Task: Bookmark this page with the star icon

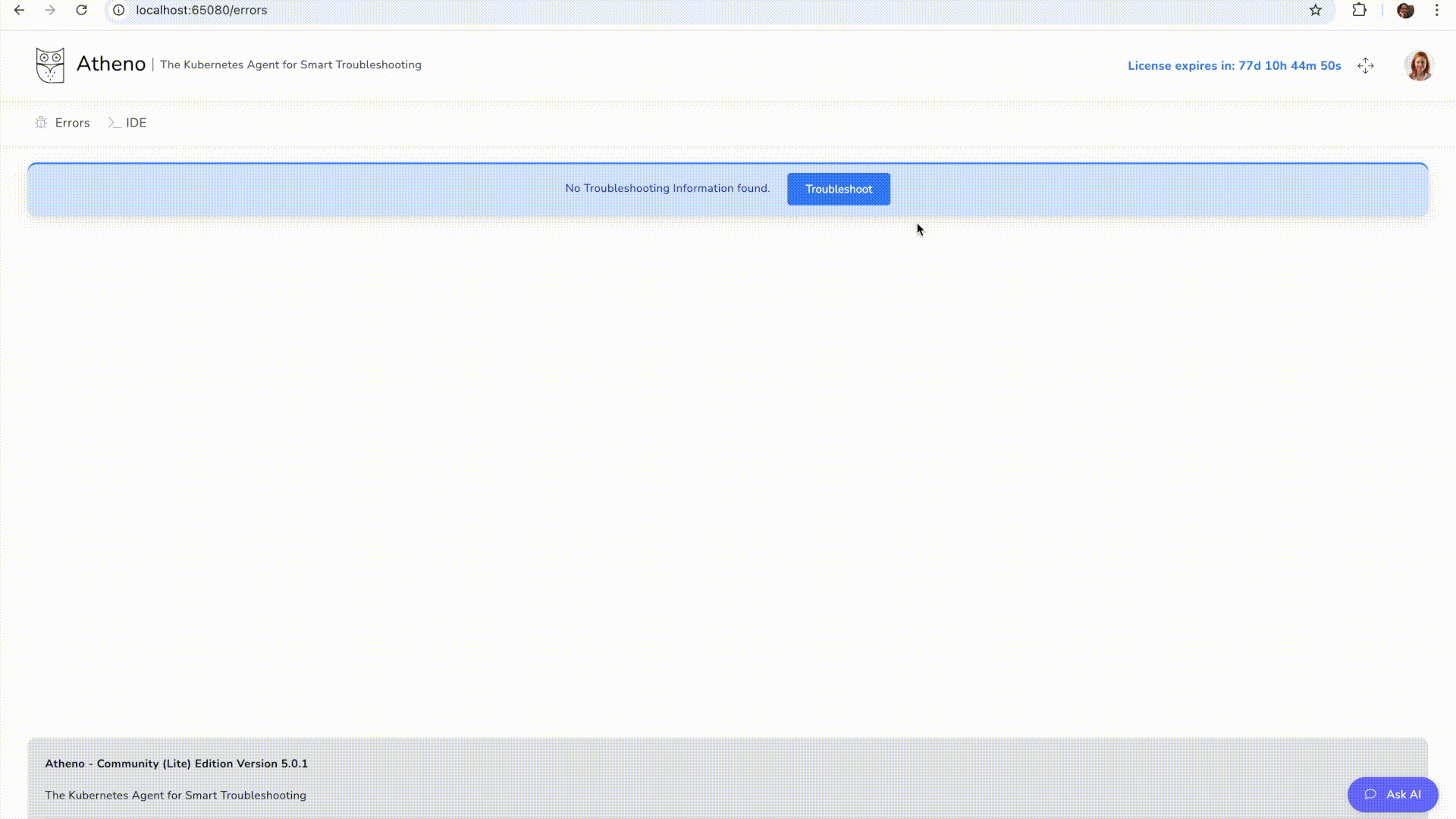Action: click(x=1316, y=11)
